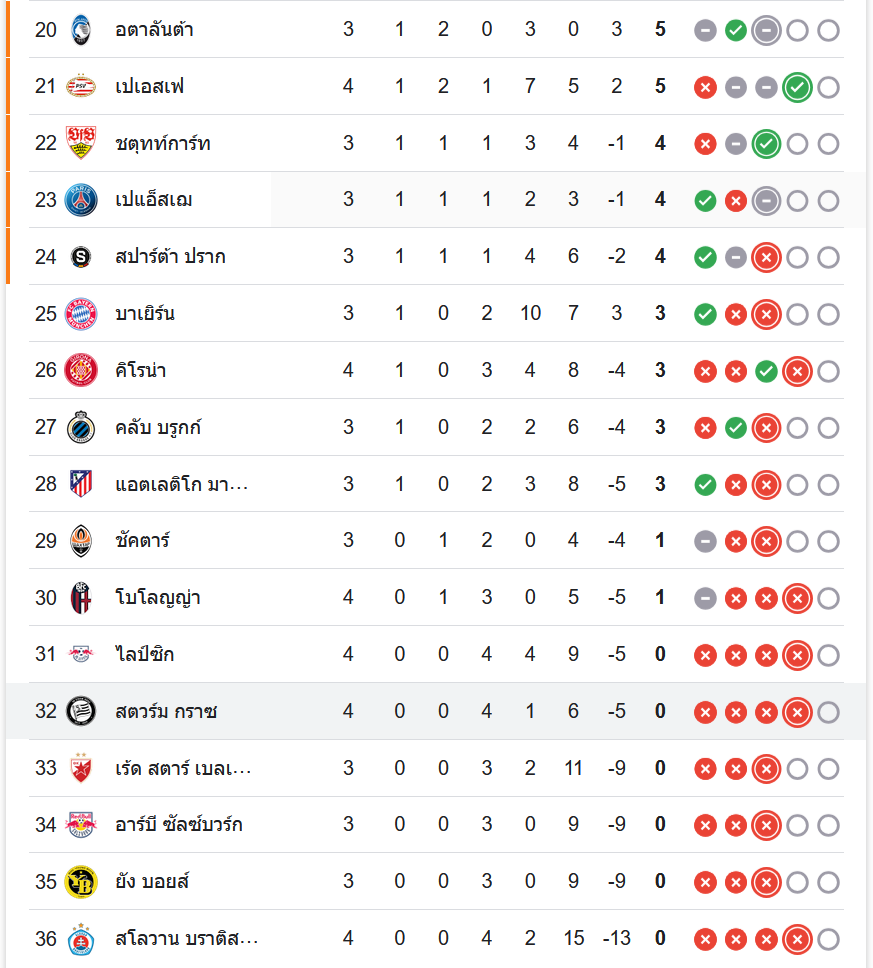The height and width of the screenshot is (968, 873).
Task: Click the Young Boys crest icon
Action: point(81,882)
